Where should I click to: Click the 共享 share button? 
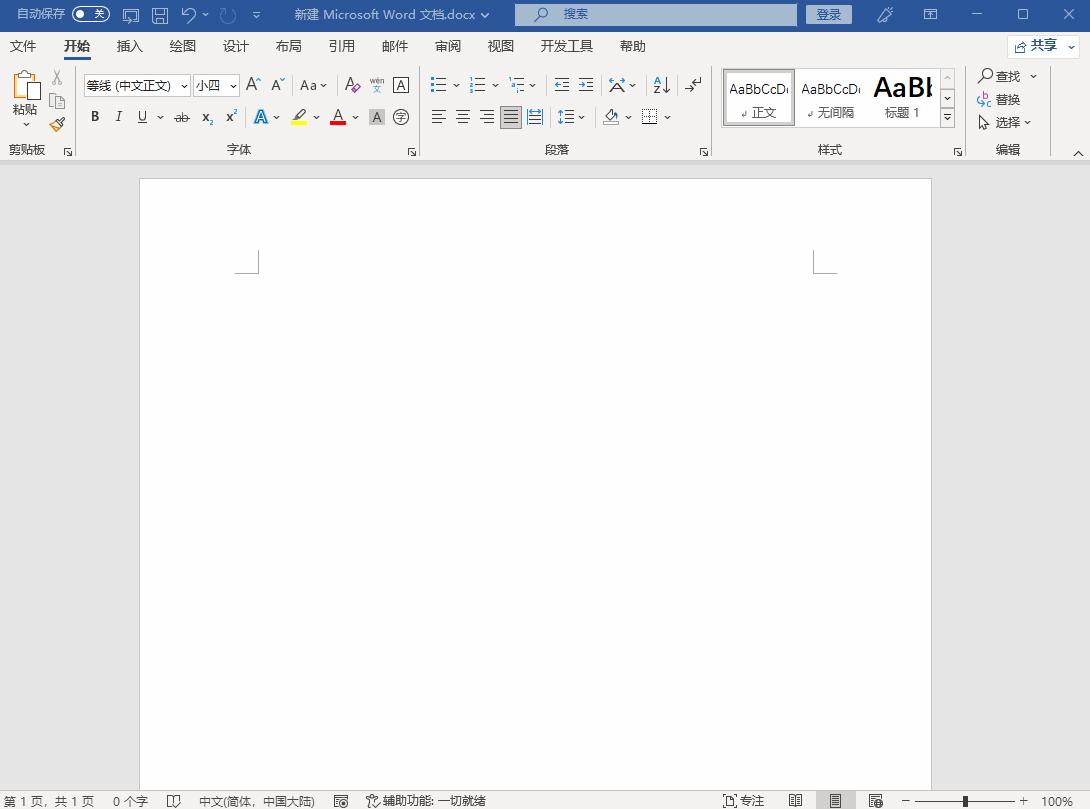pyautogui.click(x=1043, y=46)
